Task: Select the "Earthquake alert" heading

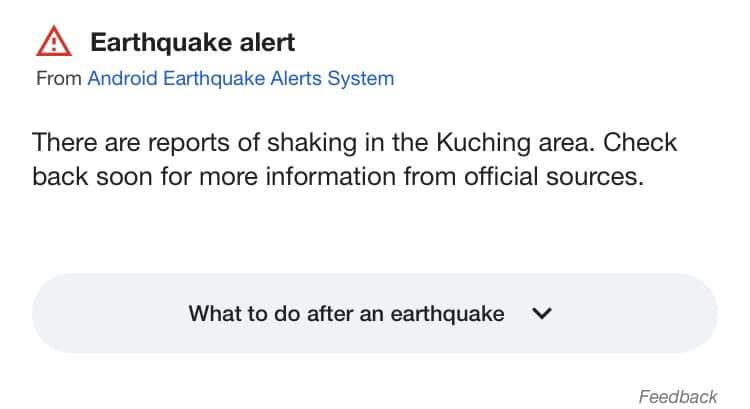Action: (192, 43)
